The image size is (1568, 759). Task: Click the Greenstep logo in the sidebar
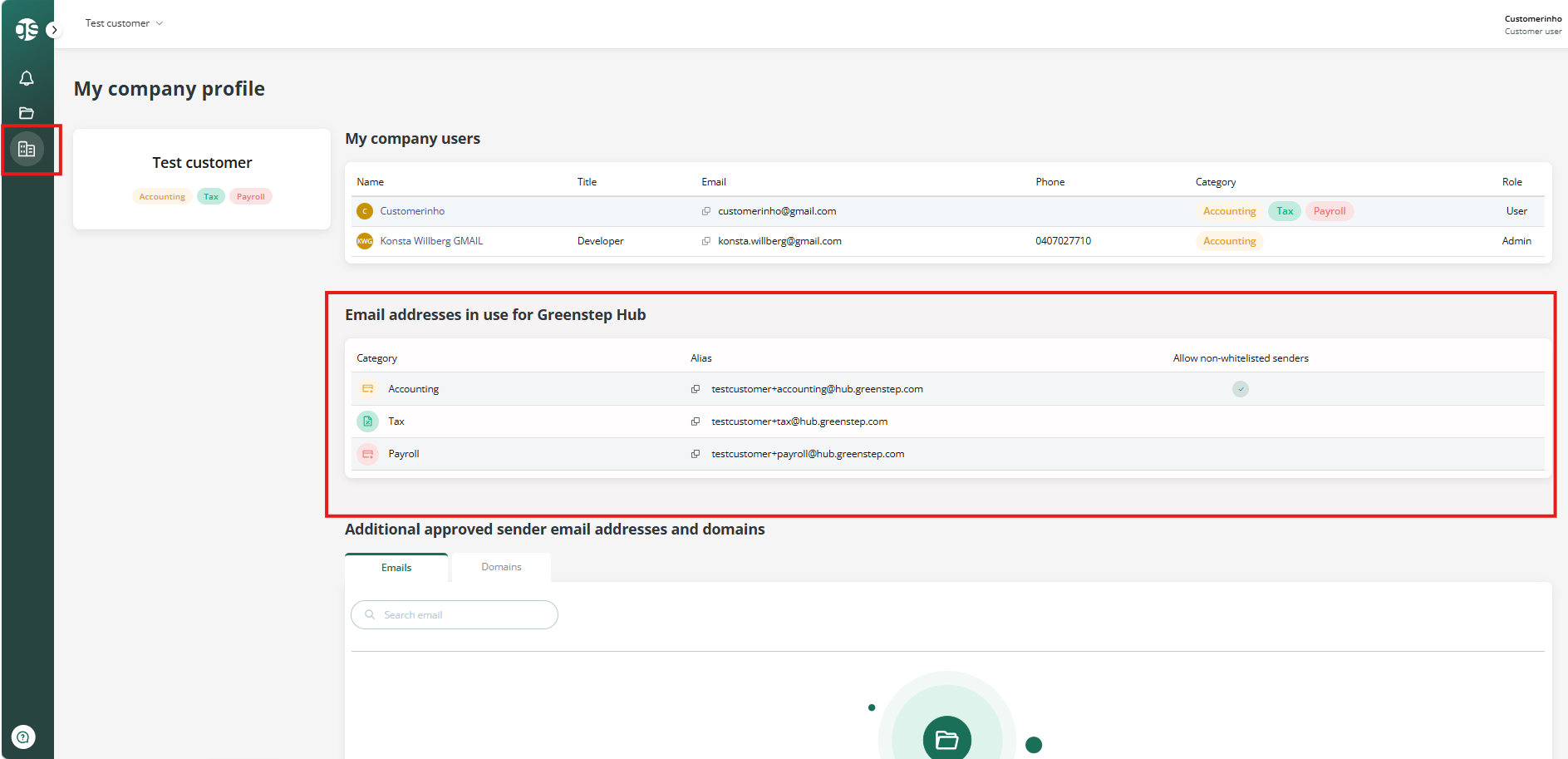pyautogui.click(x=26, y=29)
